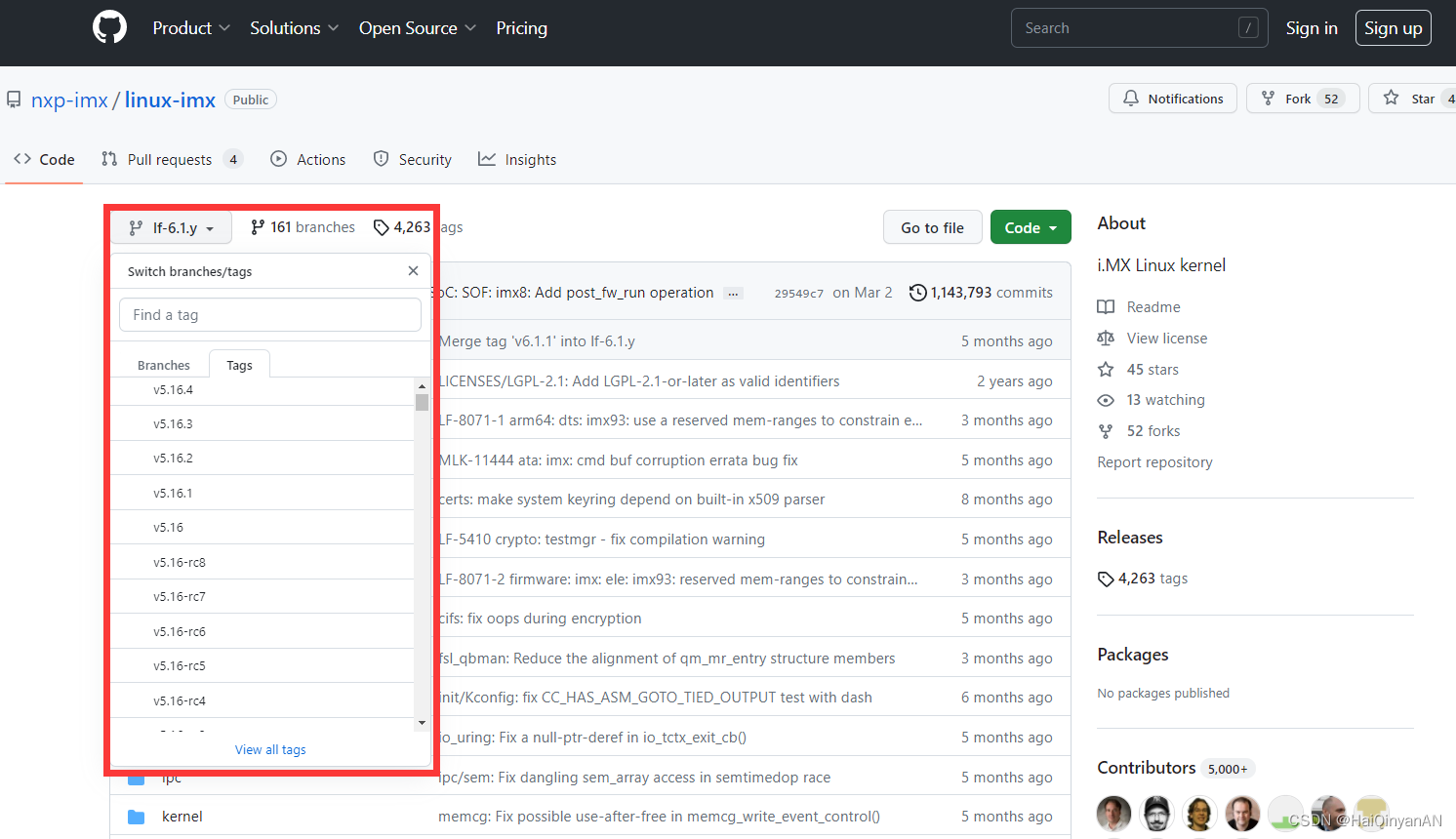Click first contributor avatar
This screenshot has width=1456, height=839.
point(1113,814)
